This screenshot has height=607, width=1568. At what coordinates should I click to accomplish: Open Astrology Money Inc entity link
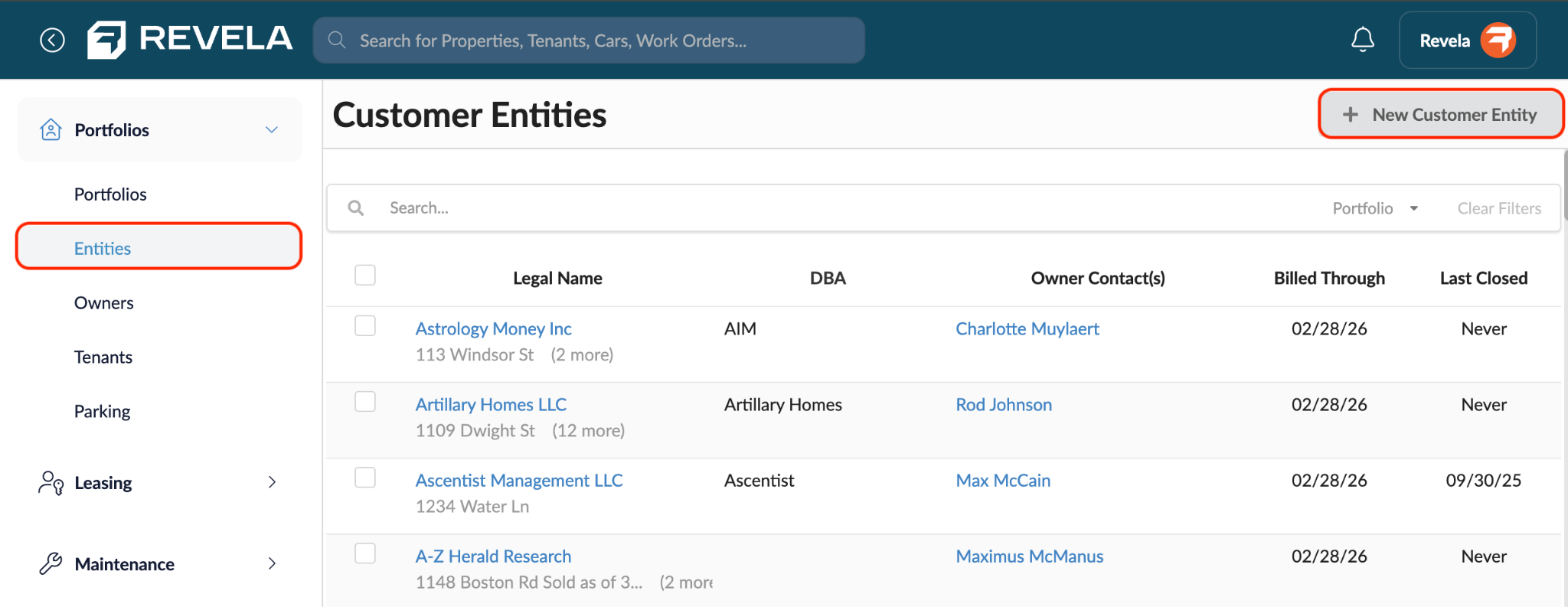[494, 328]
